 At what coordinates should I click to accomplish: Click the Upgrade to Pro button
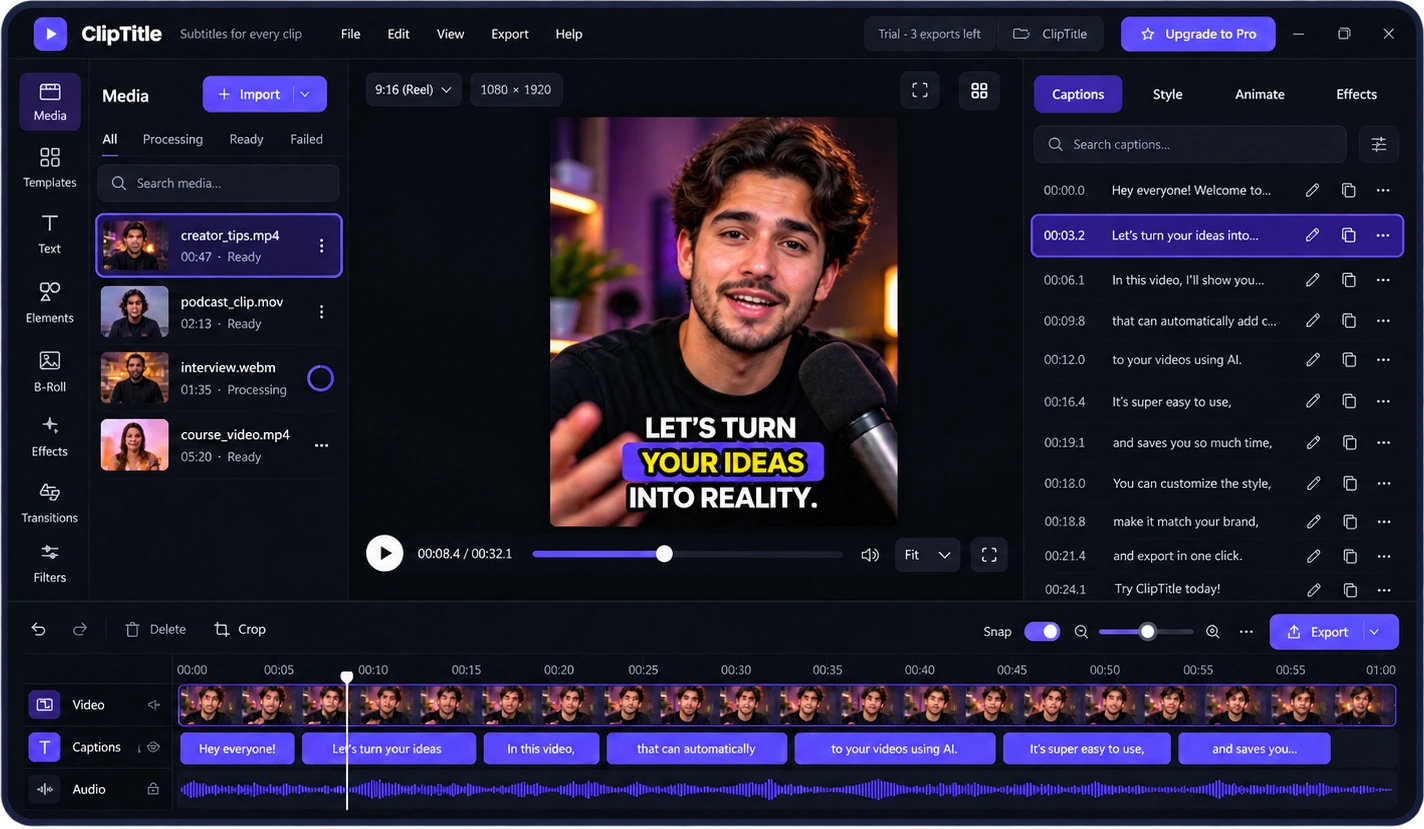[1198, 34]
